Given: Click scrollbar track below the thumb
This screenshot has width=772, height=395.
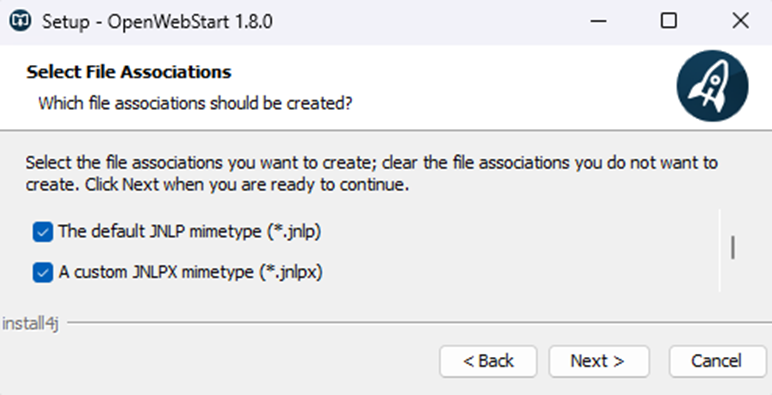Looking at the screenshot, I should (x=733, y=276).
